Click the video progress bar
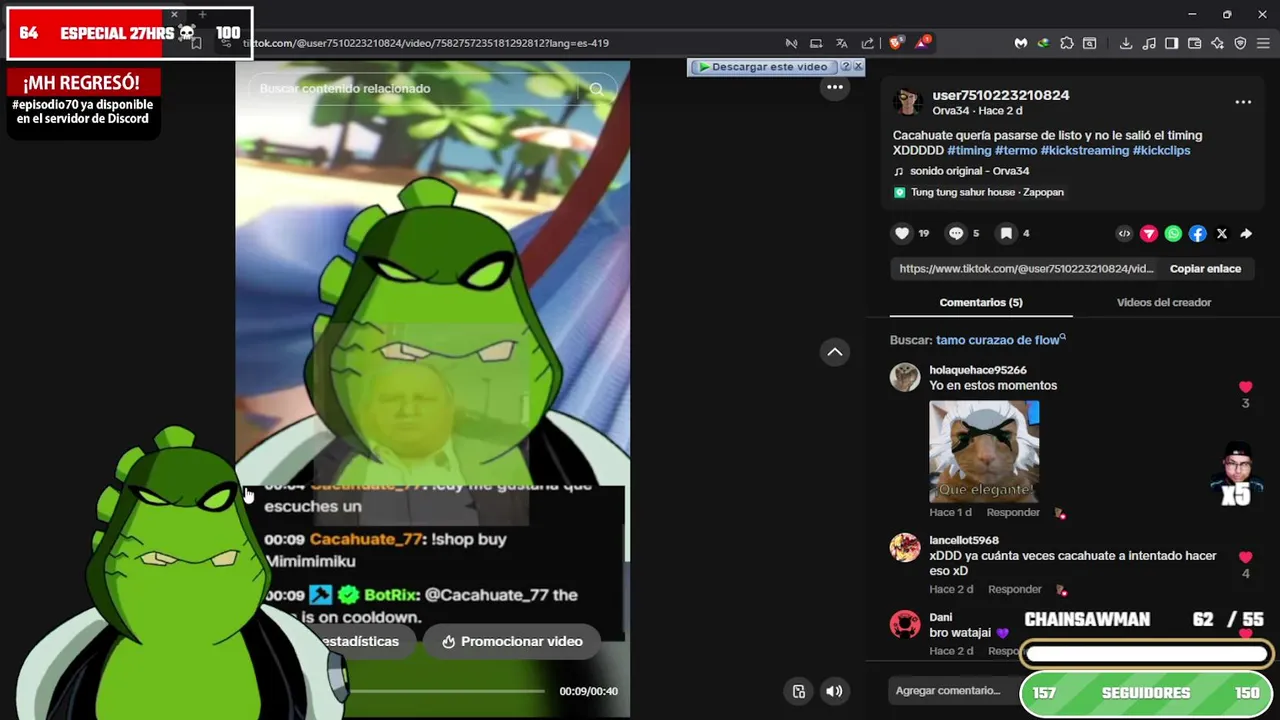The height and width of the screenshot is (720, 1280). pyautogui.click(x=445, y=691)
